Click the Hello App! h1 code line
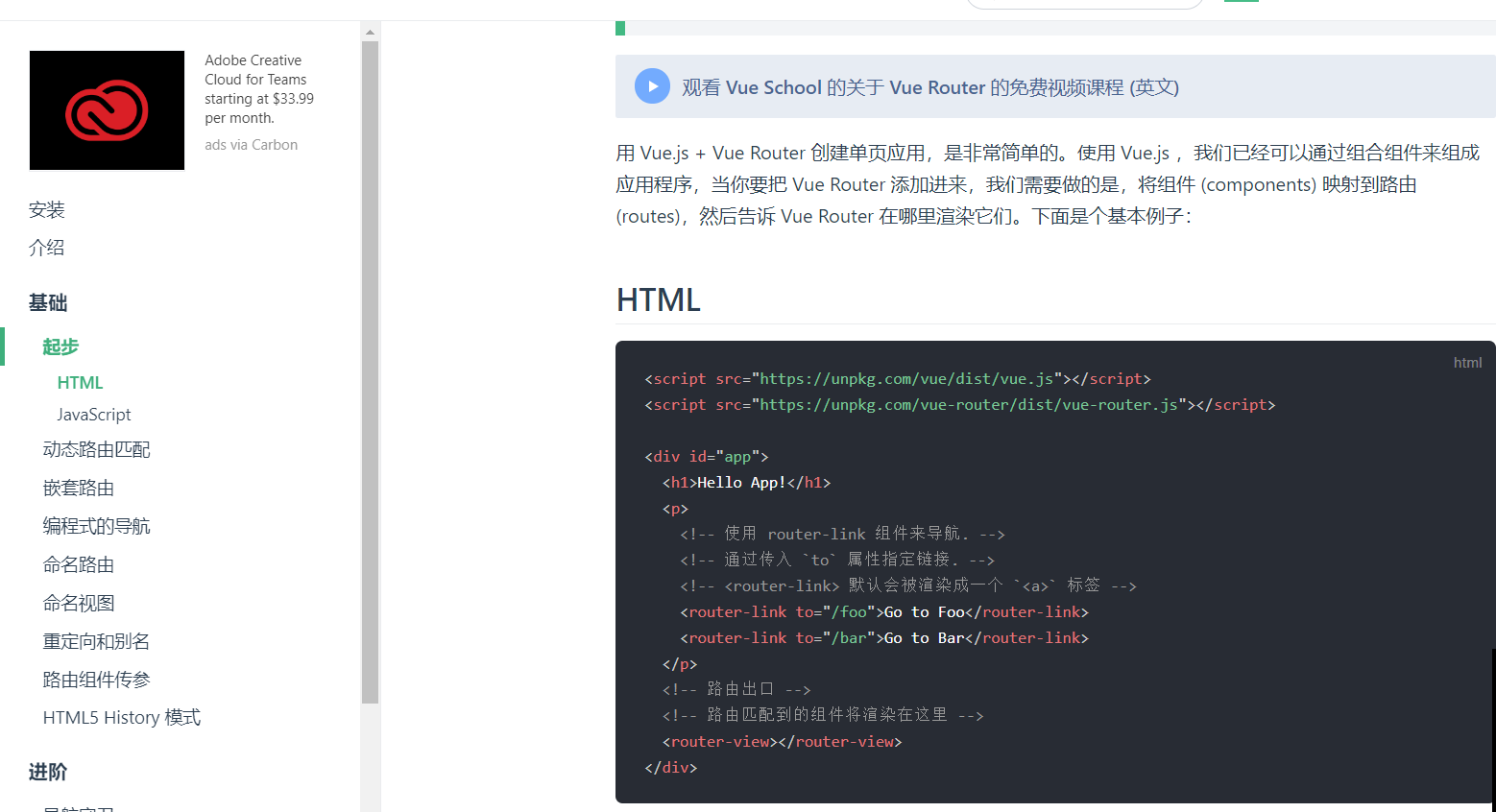Viewport: 1496px width, 812px height. pyautogui.click(x=746, y=483)
